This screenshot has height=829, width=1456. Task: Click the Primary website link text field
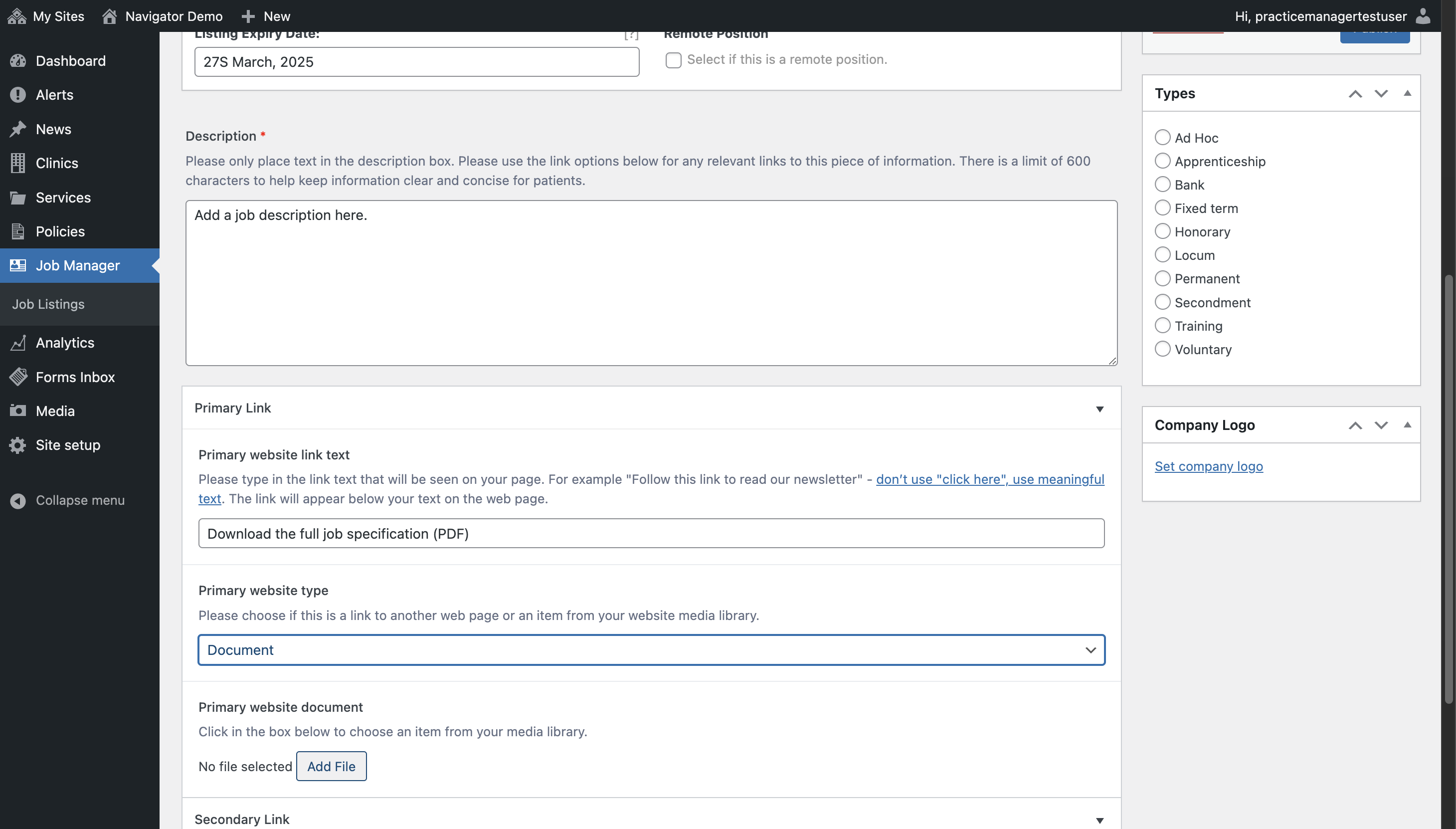tap(651, 534)
